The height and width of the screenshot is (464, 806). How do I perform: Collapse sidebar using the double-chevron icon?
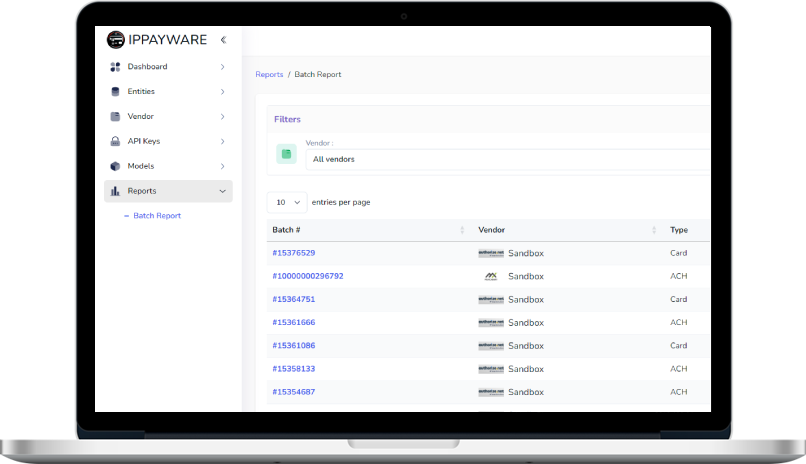223,40
